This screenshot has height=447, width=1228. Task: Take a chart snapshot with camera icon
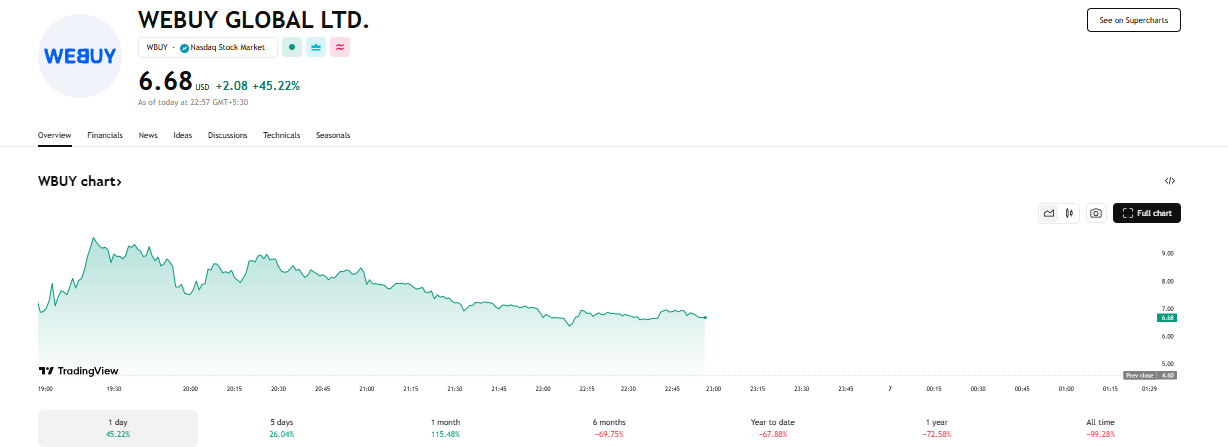point(1096,213)
